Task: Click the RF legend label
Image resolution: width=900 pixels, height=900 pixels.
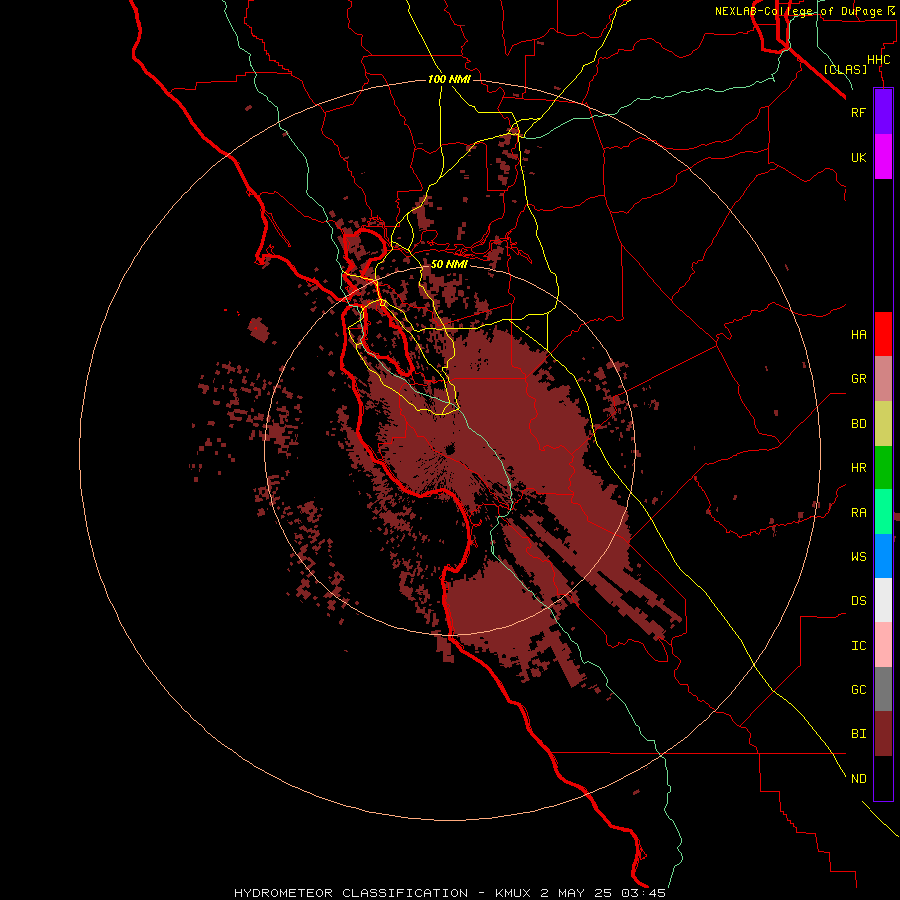Action: coord(858,112)
